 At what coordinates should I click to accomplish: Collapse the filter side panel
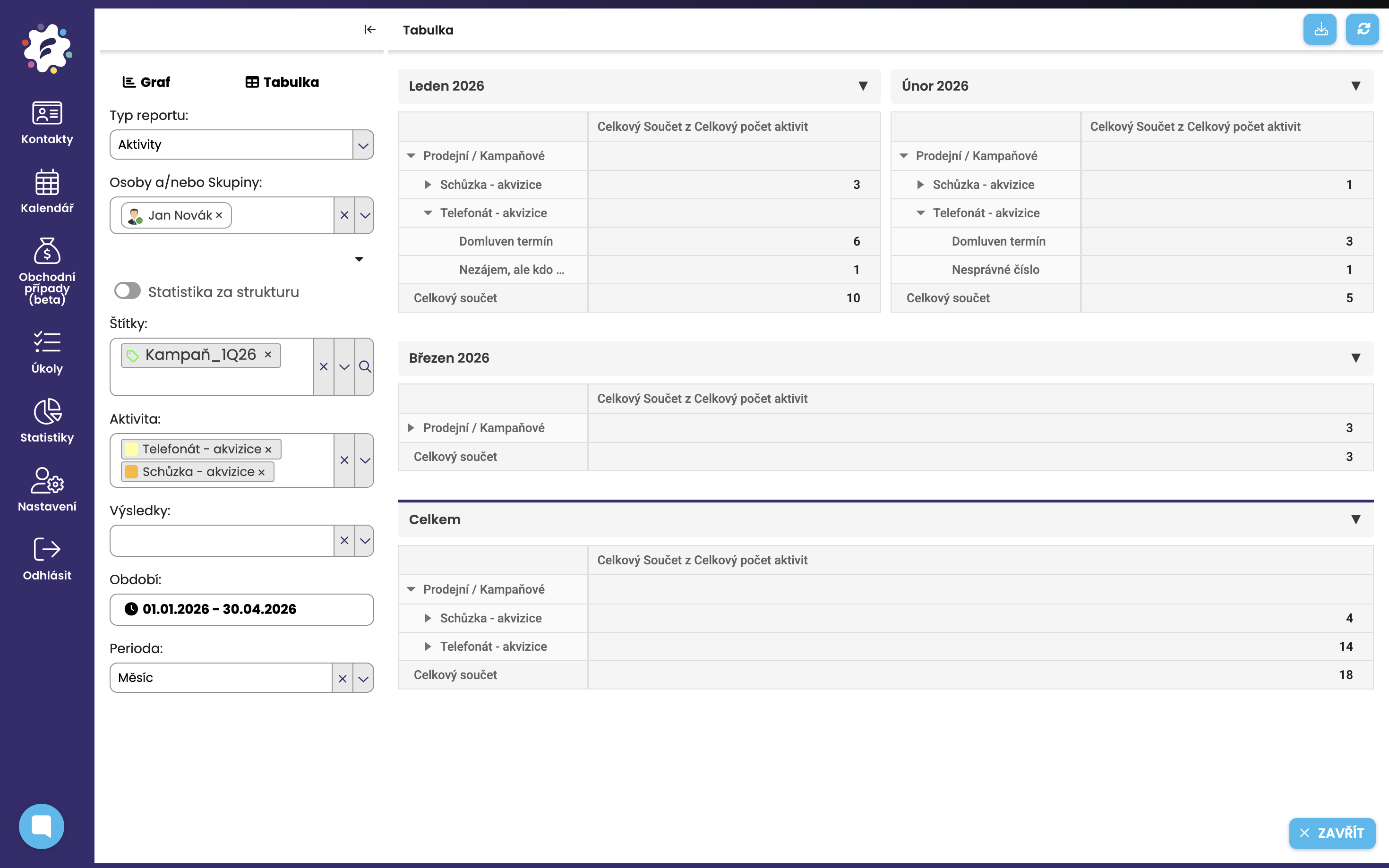point(370,29)
